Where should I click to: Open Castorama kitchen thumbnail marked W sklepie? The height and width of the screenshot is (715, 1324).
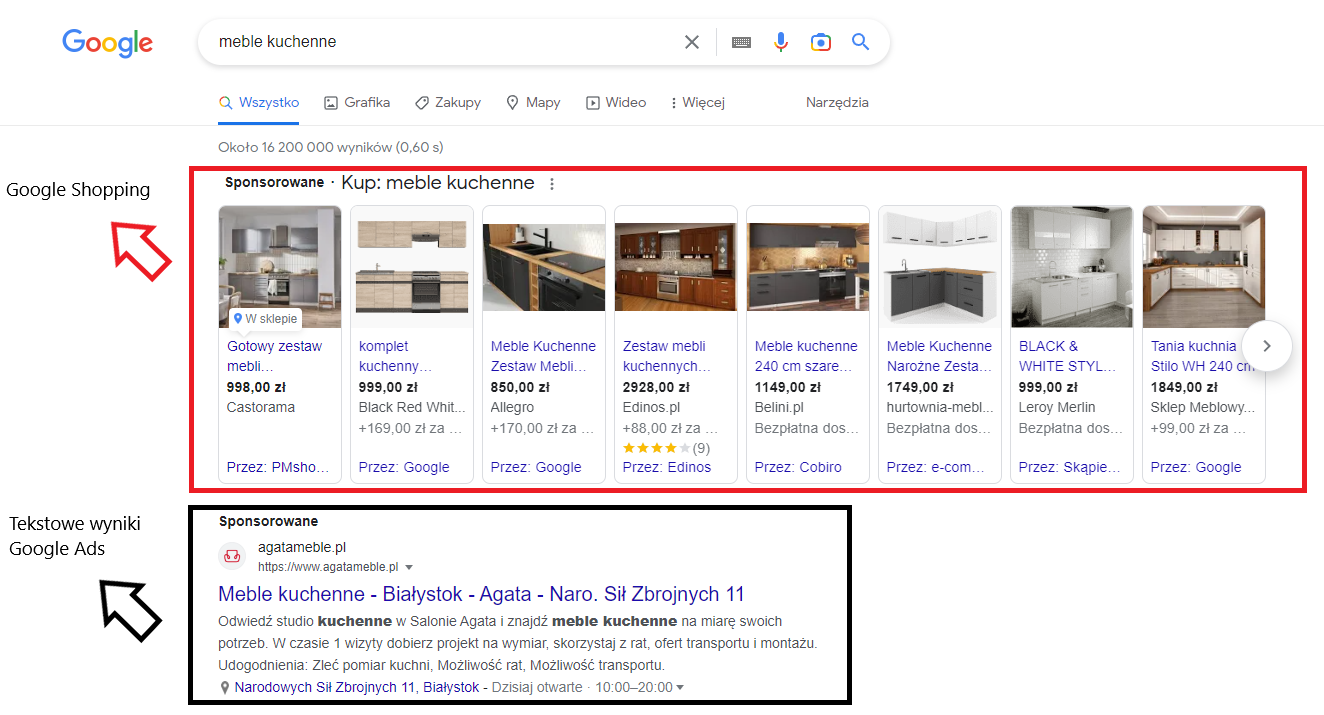280,266
